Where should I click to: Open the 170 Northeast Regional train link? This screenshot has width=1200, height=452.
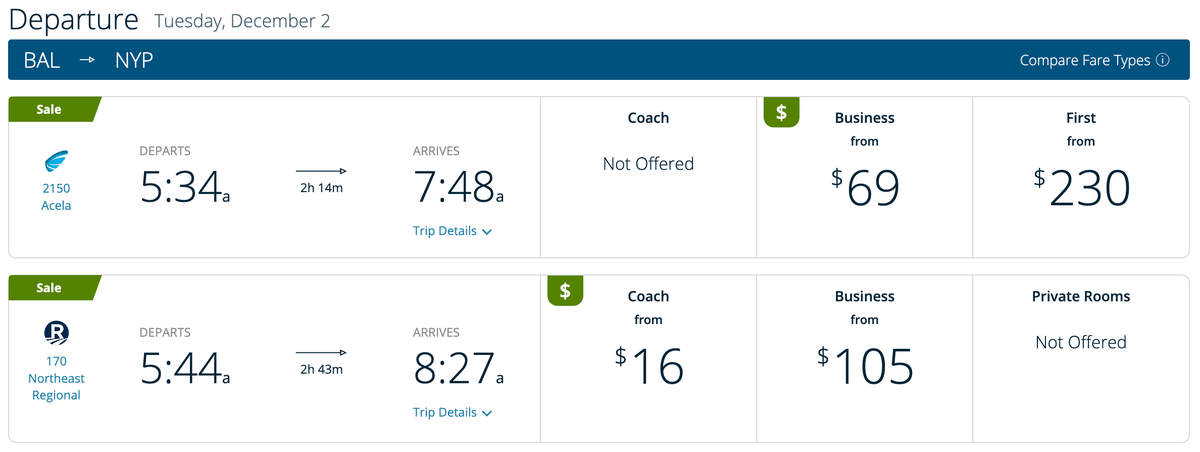56,378
